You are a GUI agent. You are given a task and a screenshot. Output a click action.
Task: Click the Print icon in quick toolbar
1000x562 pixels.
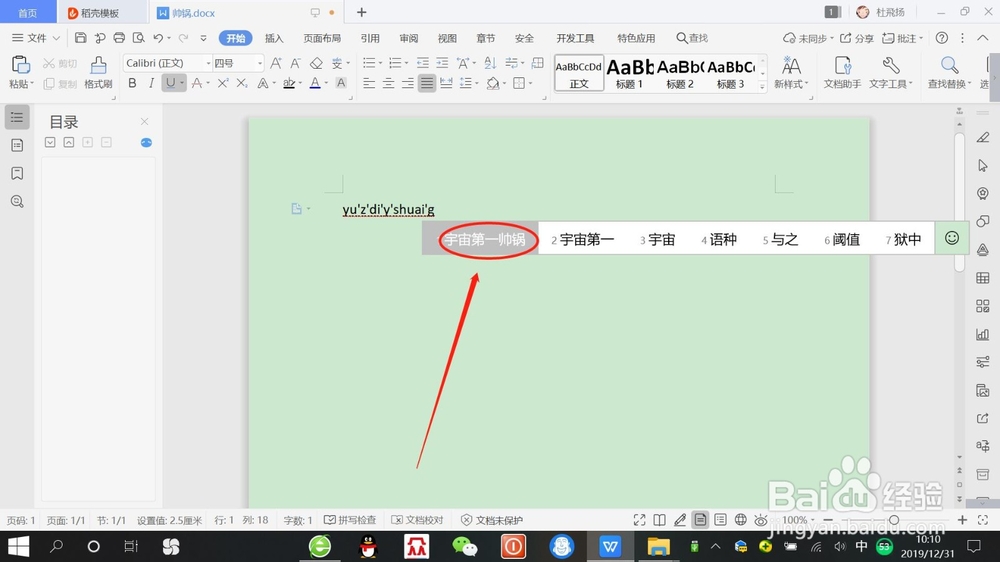(119, 38)
